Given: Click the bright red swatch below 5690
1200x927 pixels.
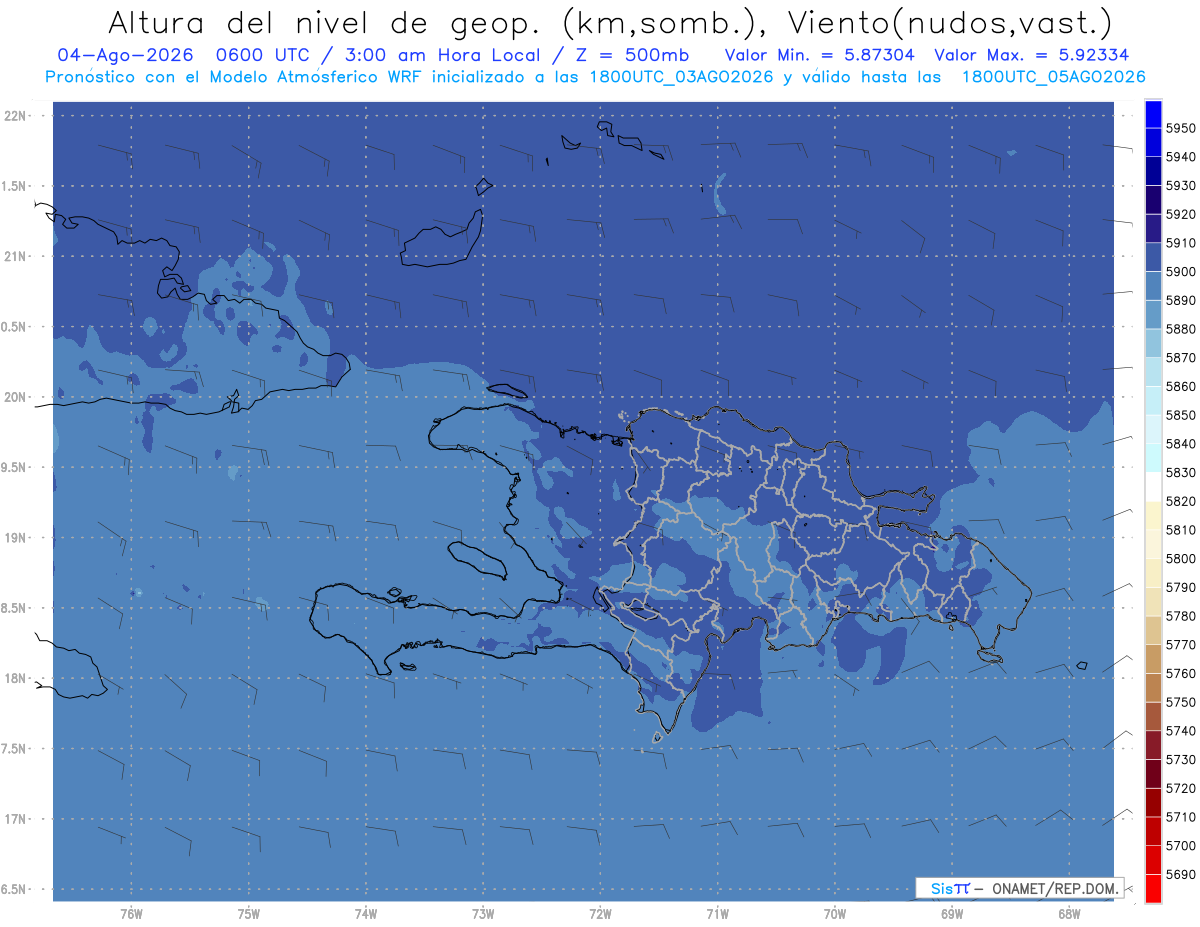Looking at the screenshot, I should tap(1153, 888).
